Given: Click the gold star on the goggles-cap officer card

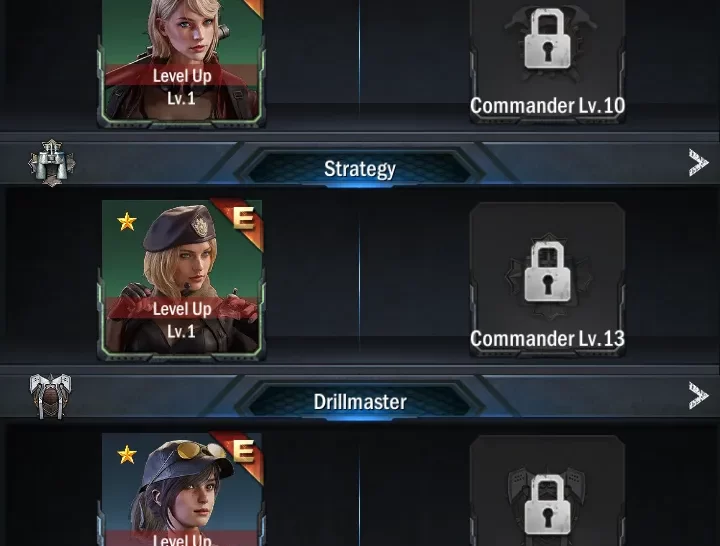Looking at the screenshot, I should (x=127, y=455).
